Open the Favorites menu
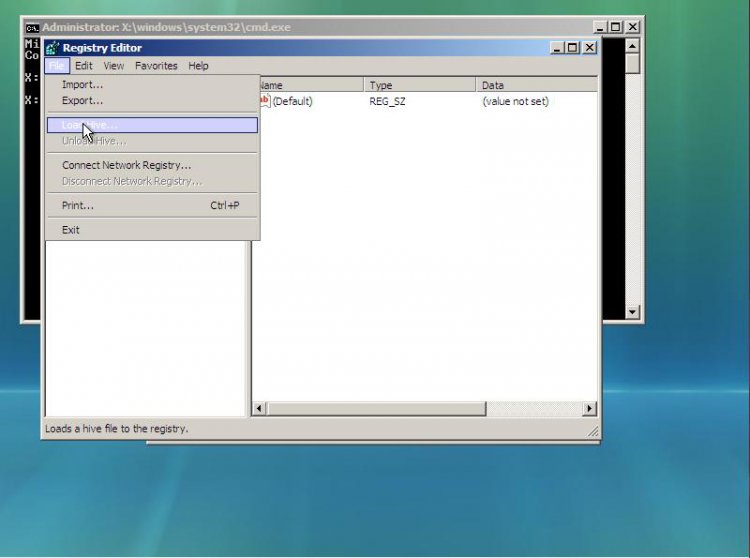This screenshot has width=750, height=558. [x=156, y=66]
